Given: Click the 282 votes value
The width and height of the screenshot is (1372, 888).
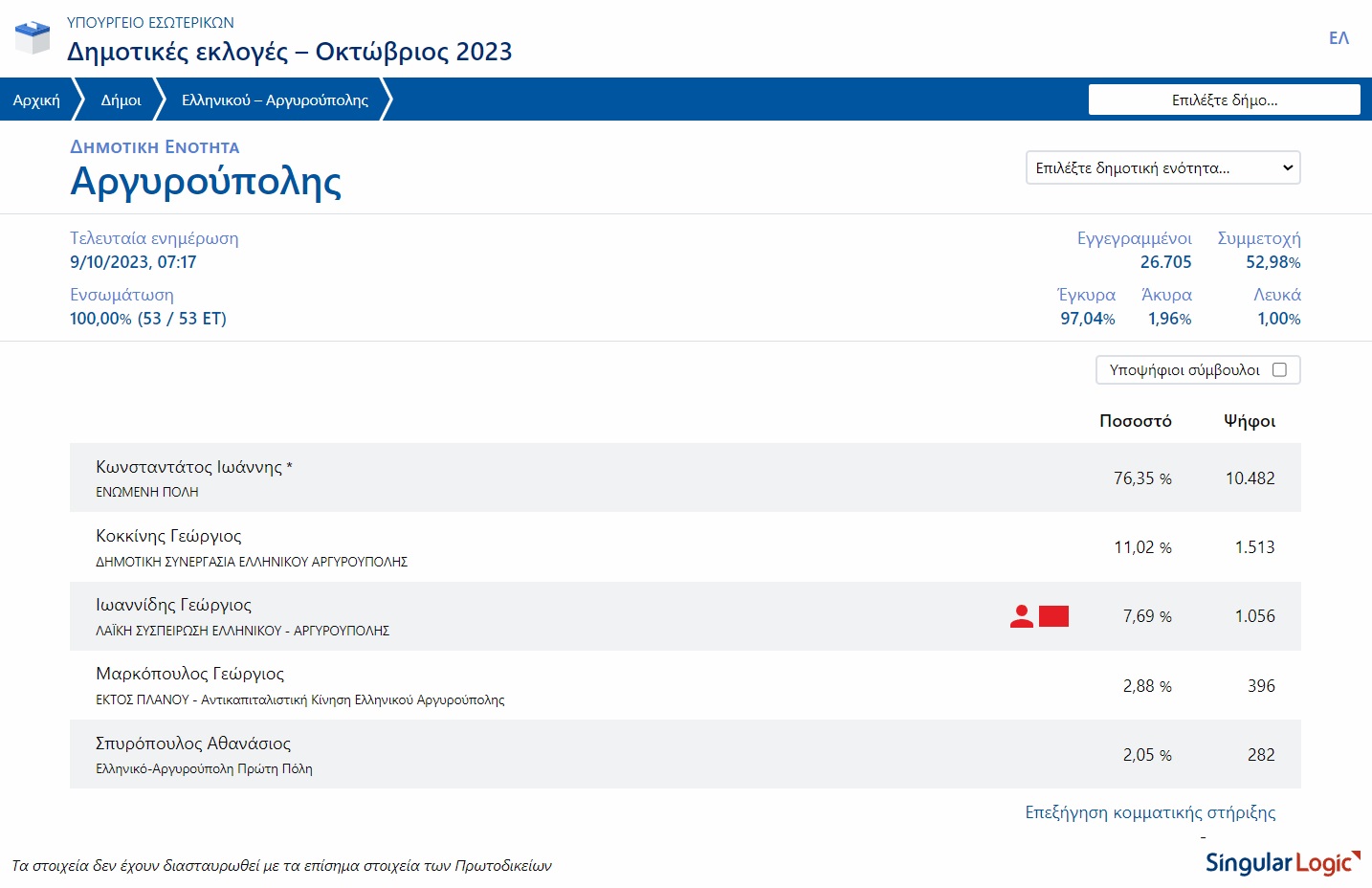Looking at the screenshot, I should pyautogui.click(x=1261, y=755).
